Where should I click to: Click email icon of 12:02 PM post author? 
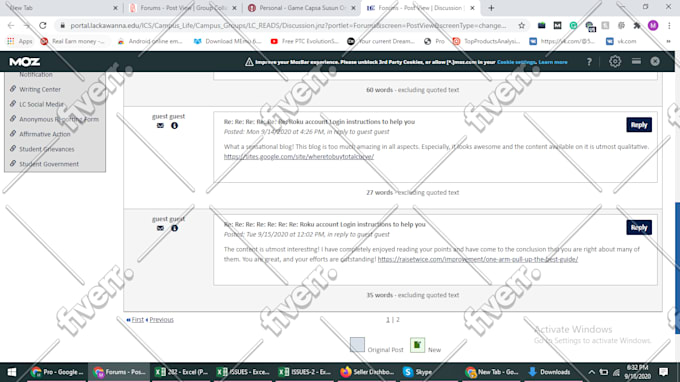point(160,228)
